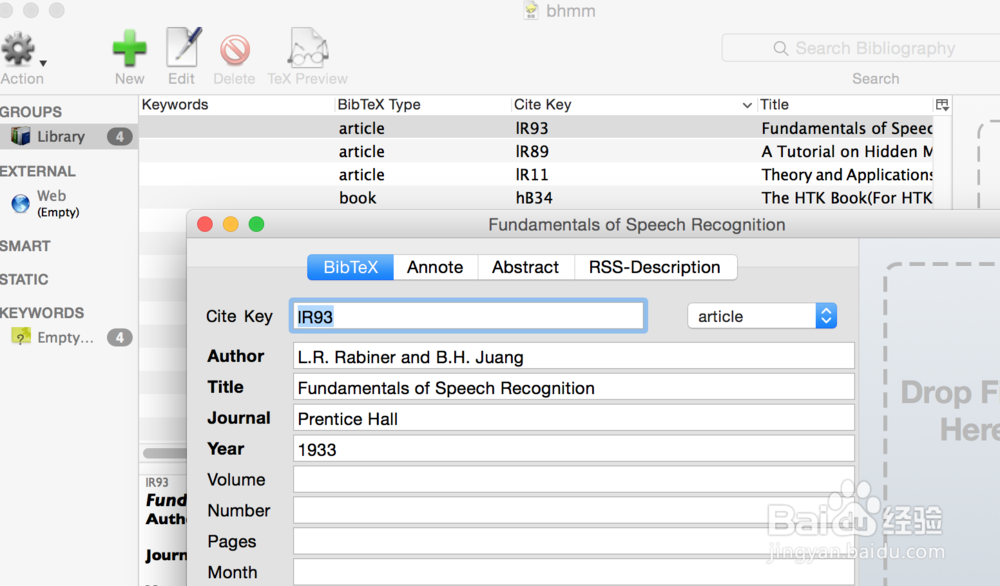This screenshot has height=586, width=1000.
Task: Click the red Delete icon
Action: point(235,50)
